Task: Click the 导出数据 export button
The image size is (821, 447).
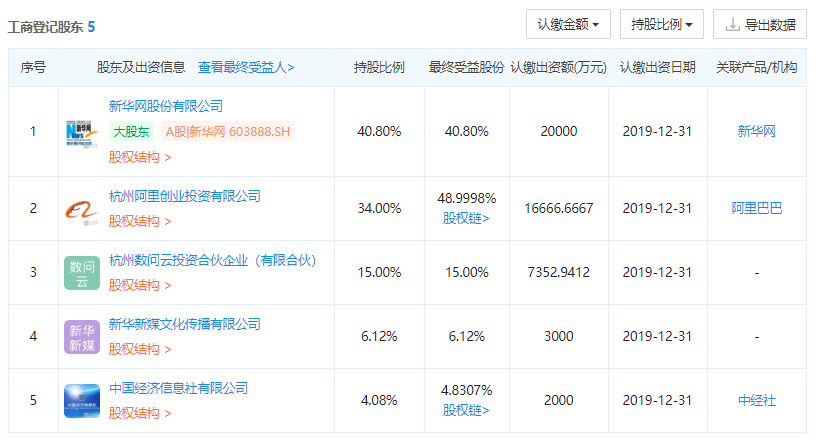Action: pos(760,24)
